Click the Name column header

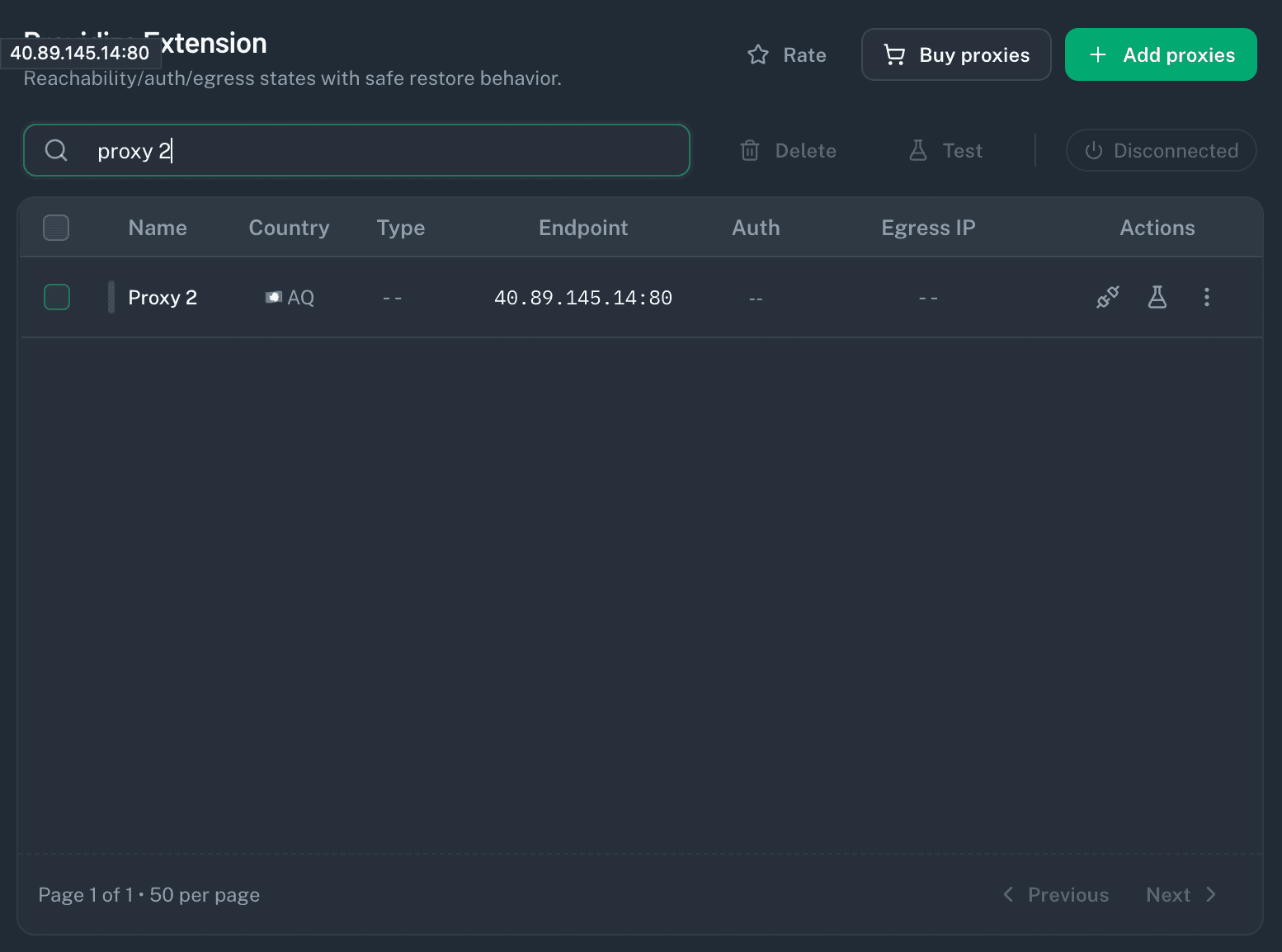click(x=158, y=228)
